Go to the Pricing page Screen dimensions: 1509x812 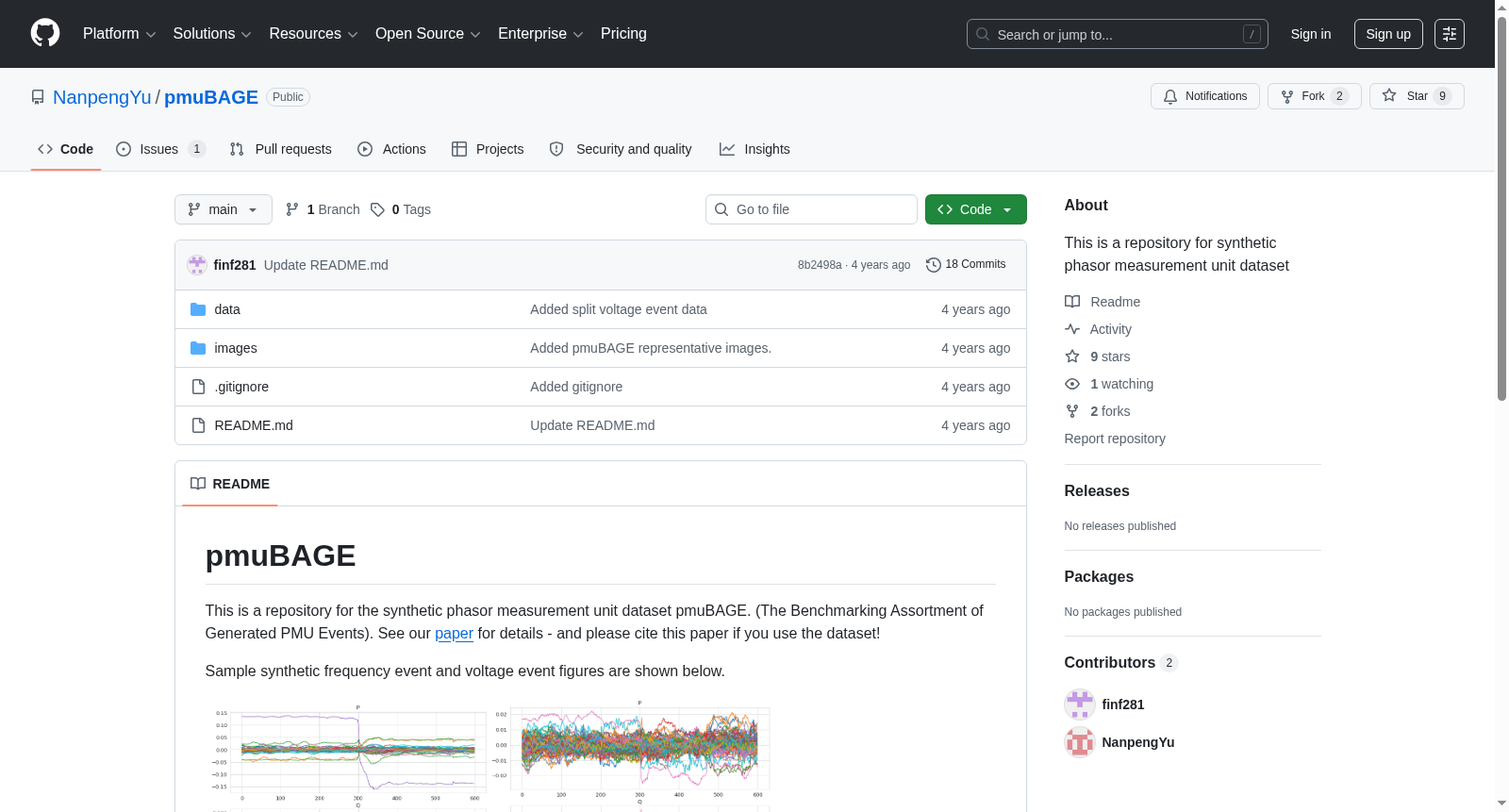point(623,34)
